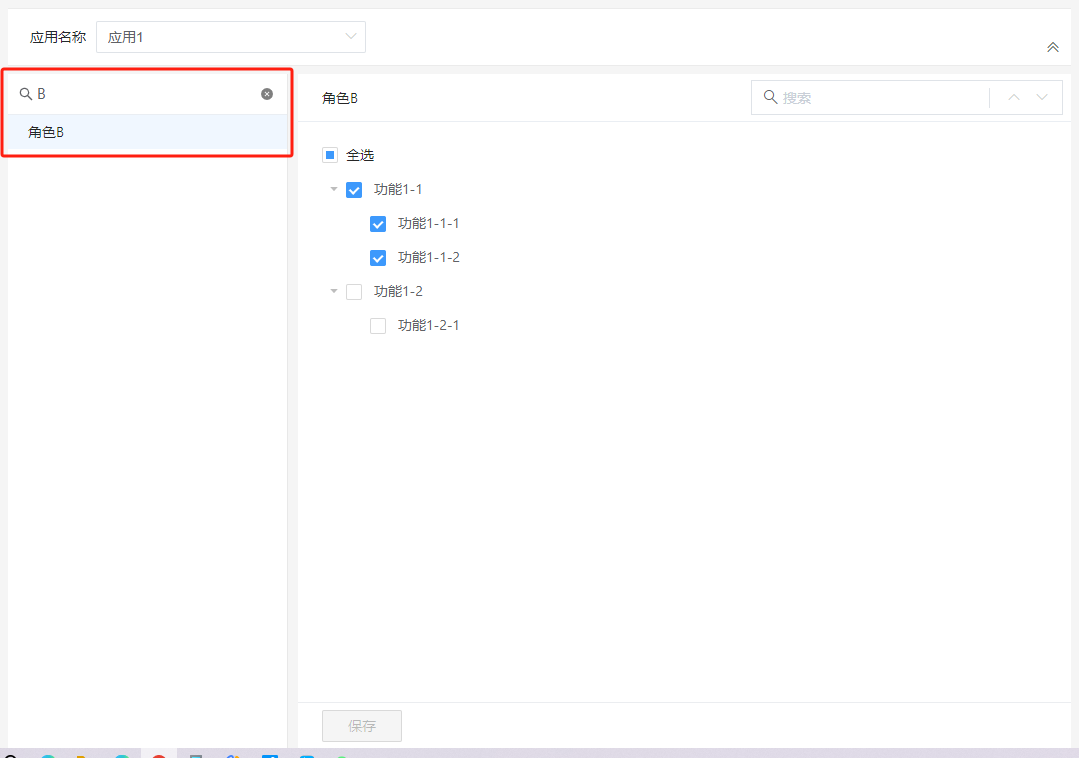This screenshot has height=758, width=1079.
Task: Collapse the 功能1-1 tree node arrow
Action: (334, 189)
